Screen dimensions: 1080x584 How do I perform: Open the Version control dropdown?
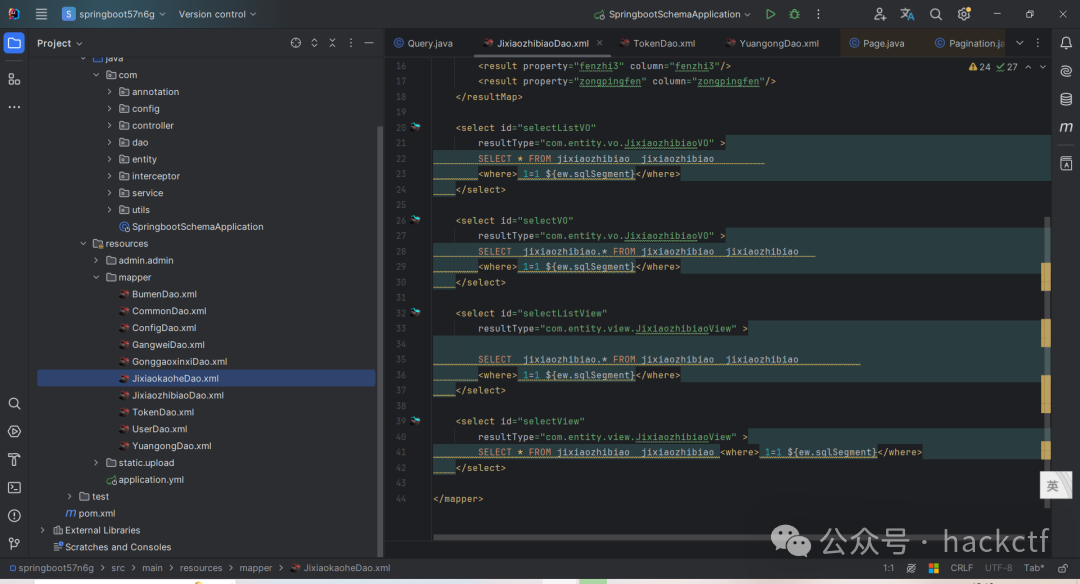[x=217, y=14]
